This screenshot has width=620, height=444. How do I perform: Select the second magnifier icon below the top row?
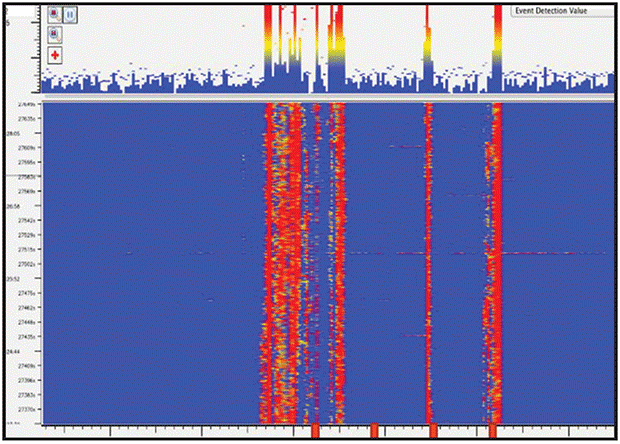pyautogui.click(x=55, y=35)
